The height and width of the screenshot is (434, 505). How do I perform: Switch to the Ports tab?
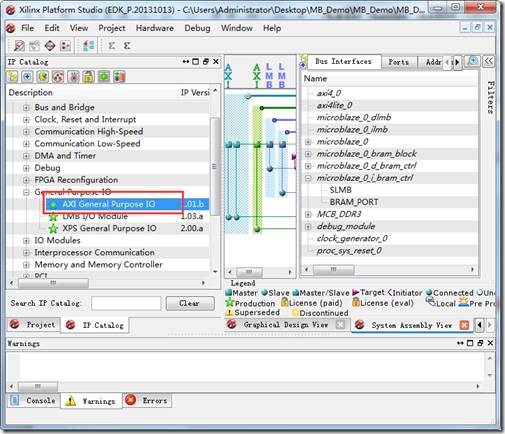click(x=399, y=62)
